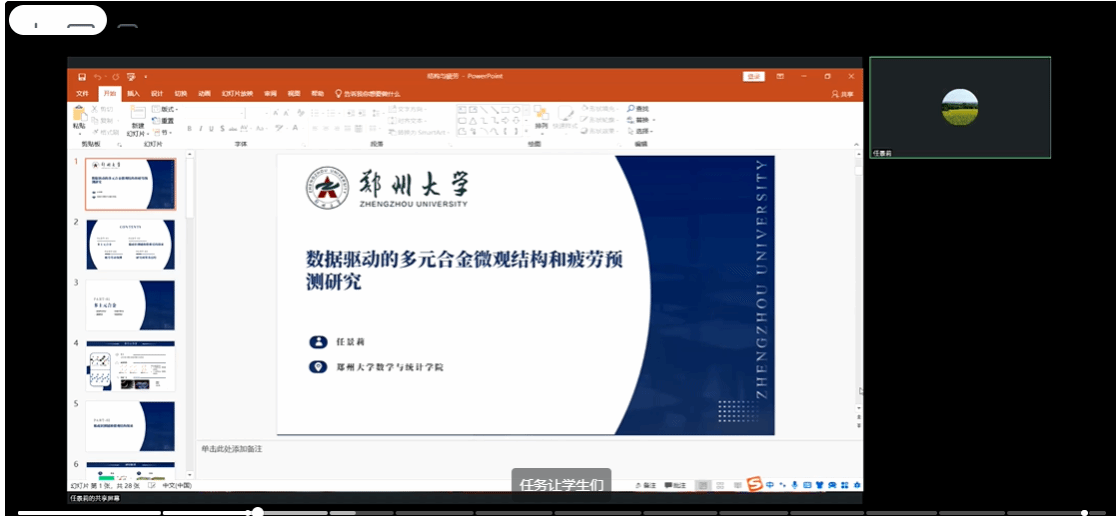Click the Sogou input method S icon

(755, 485)
